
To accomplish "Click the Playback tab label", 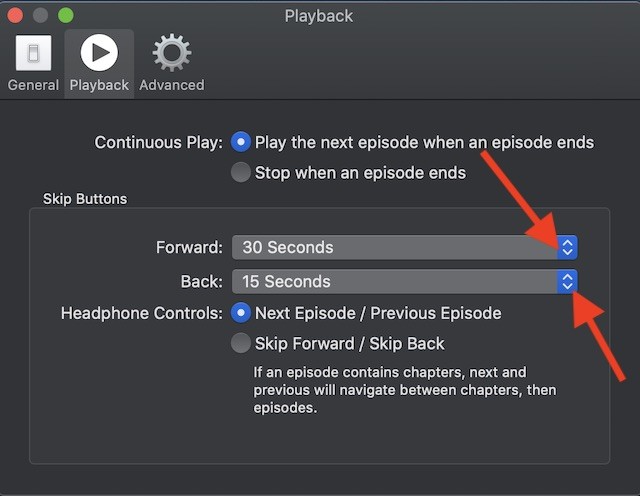I will coord(99,85).
